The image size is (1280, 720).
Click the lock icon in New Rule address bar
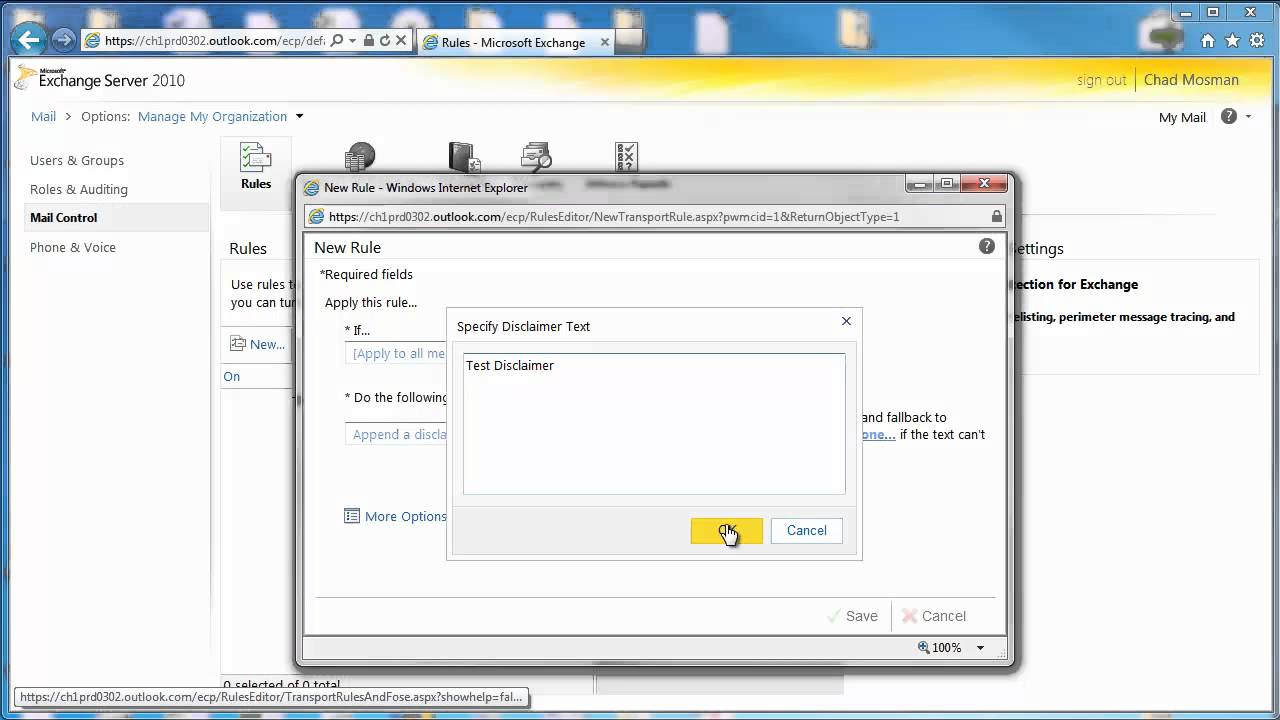[996, 216]
